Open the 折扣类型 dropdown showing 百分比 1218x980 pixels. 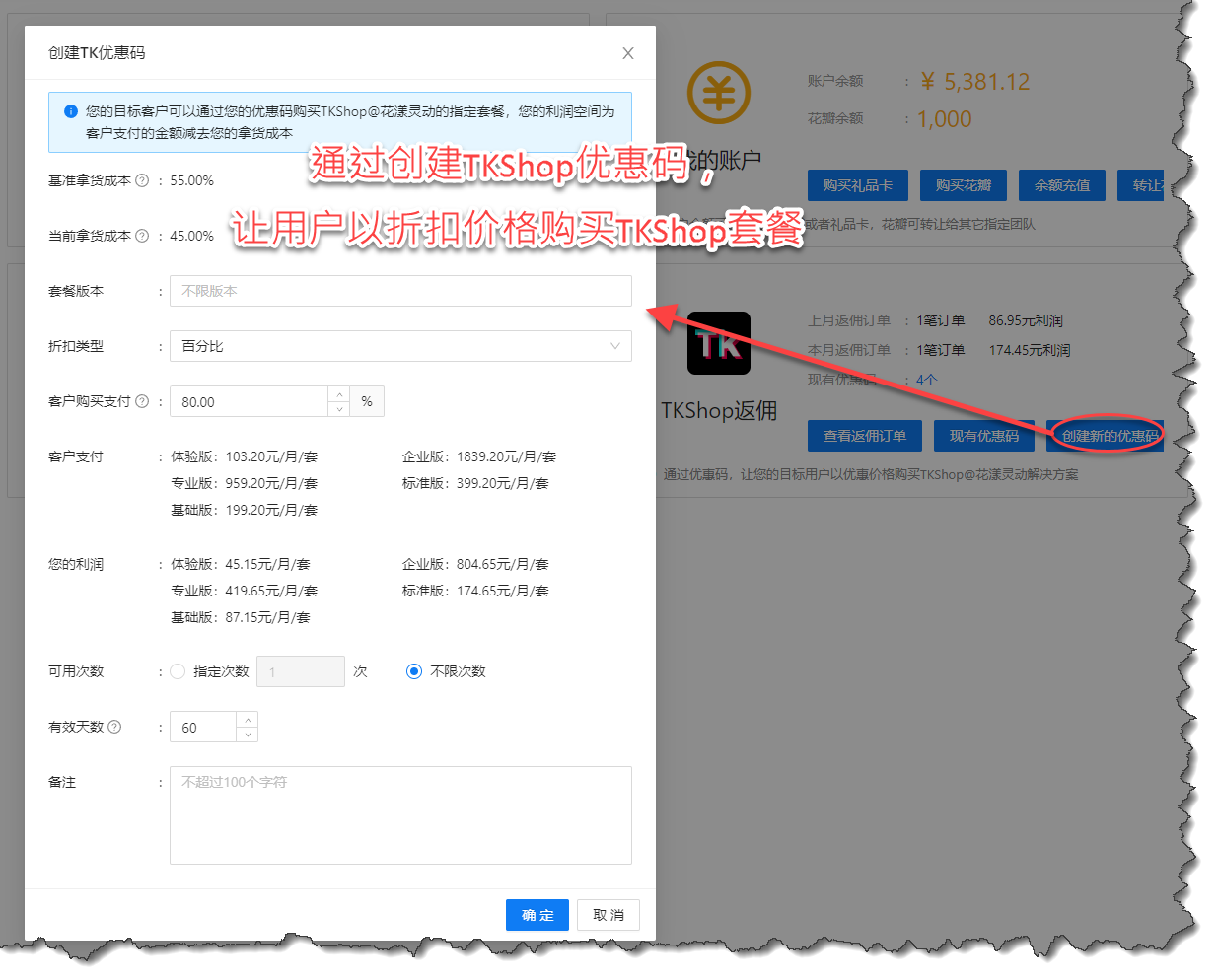coord(400,346)
